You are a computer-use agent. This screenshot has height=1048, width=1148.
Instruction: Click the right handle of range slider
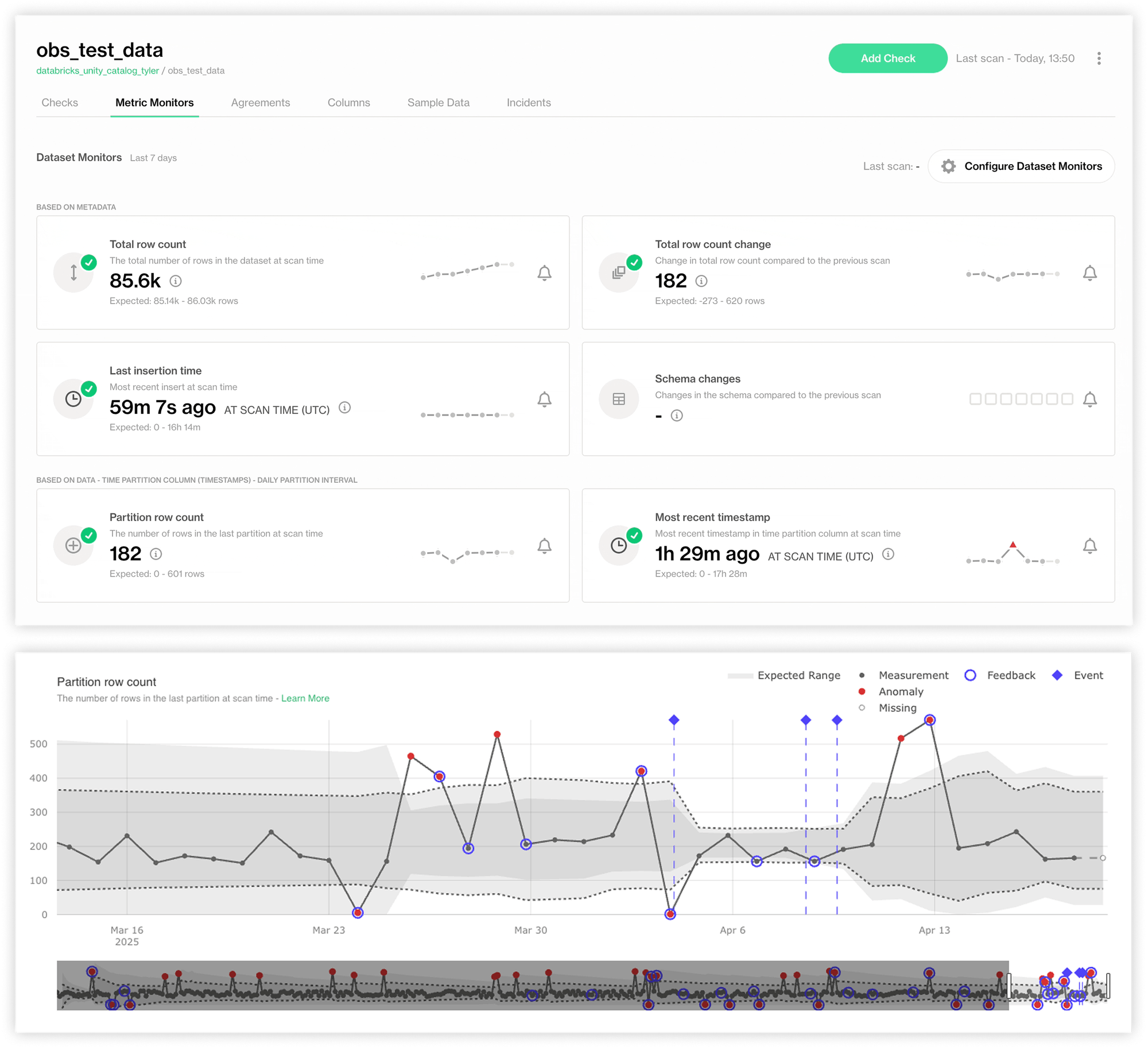point(1108,985)
